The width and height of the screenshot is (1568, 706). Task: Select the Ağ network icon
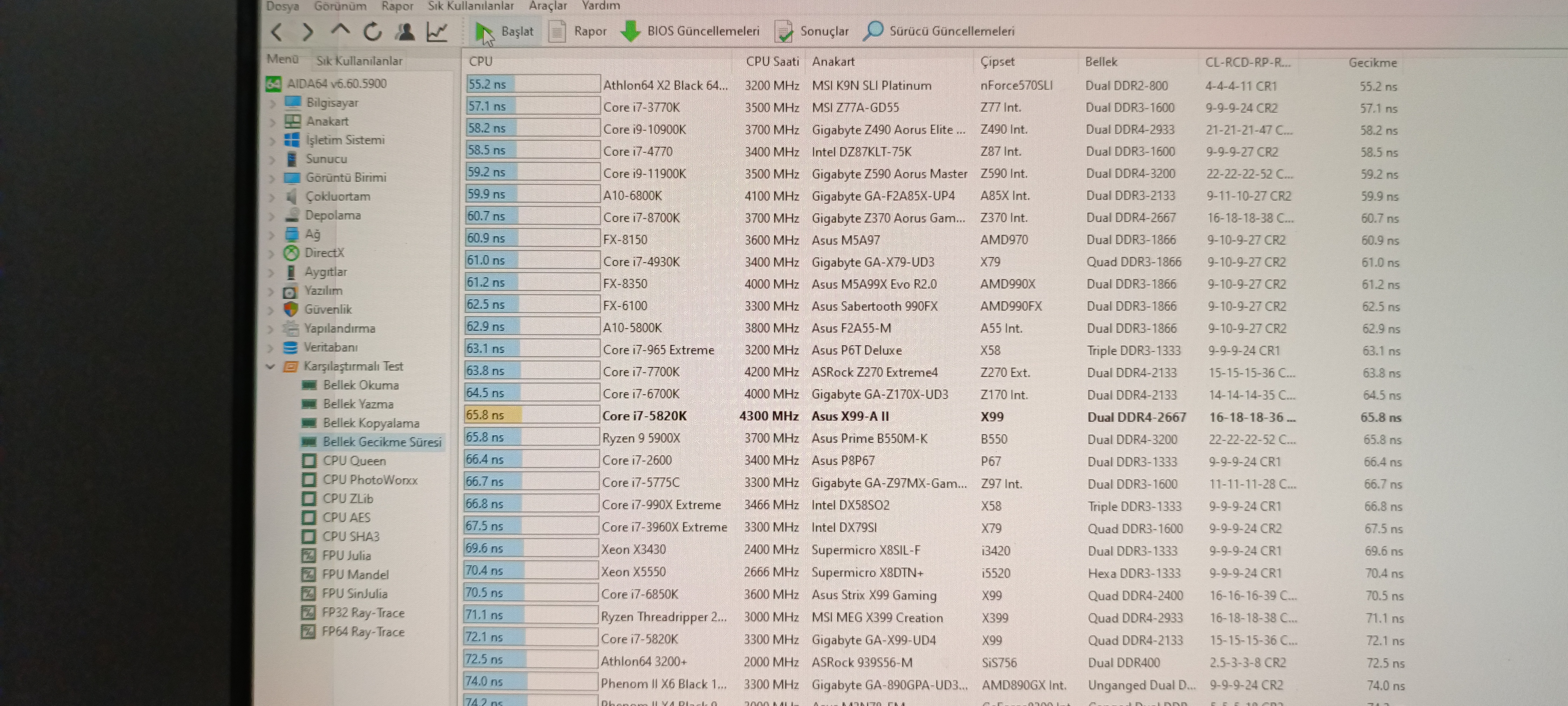coord(292,234)
